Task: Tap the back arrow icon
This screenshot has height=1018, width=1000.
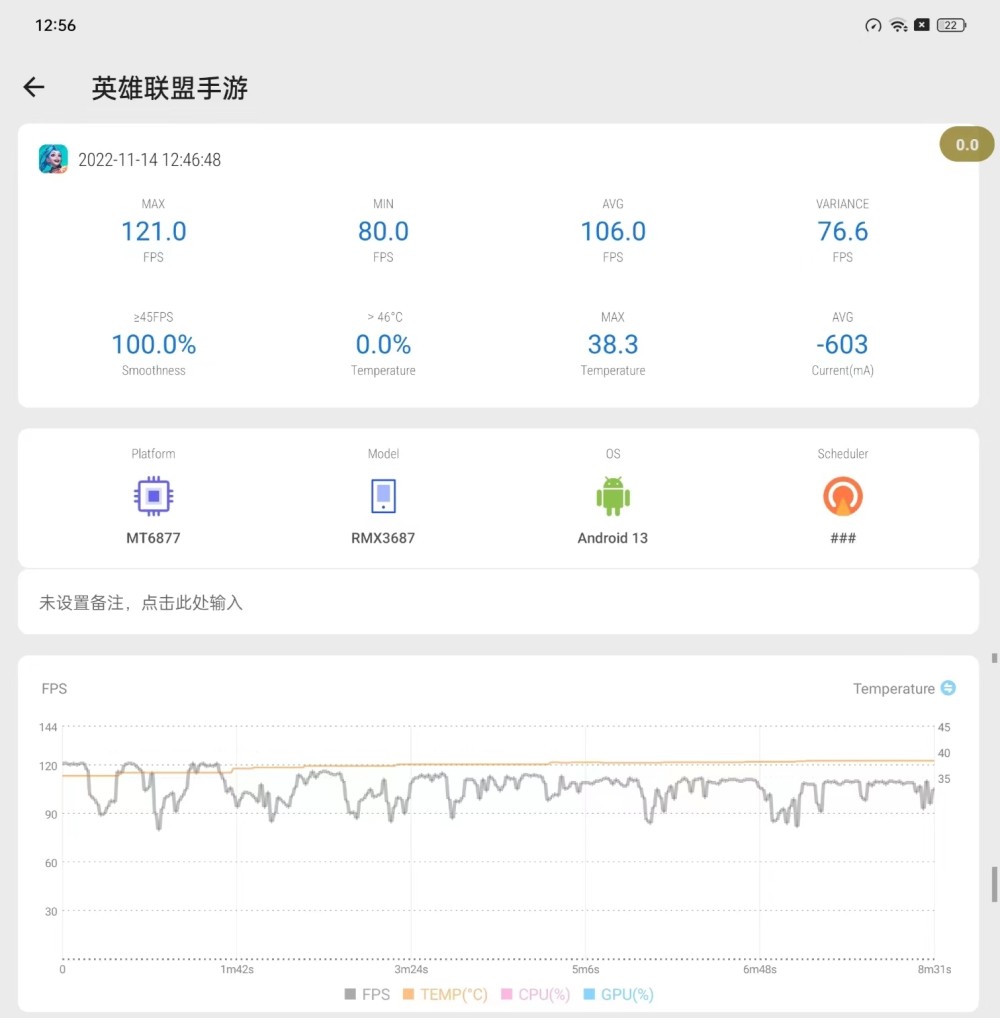Action: point(34,87)
